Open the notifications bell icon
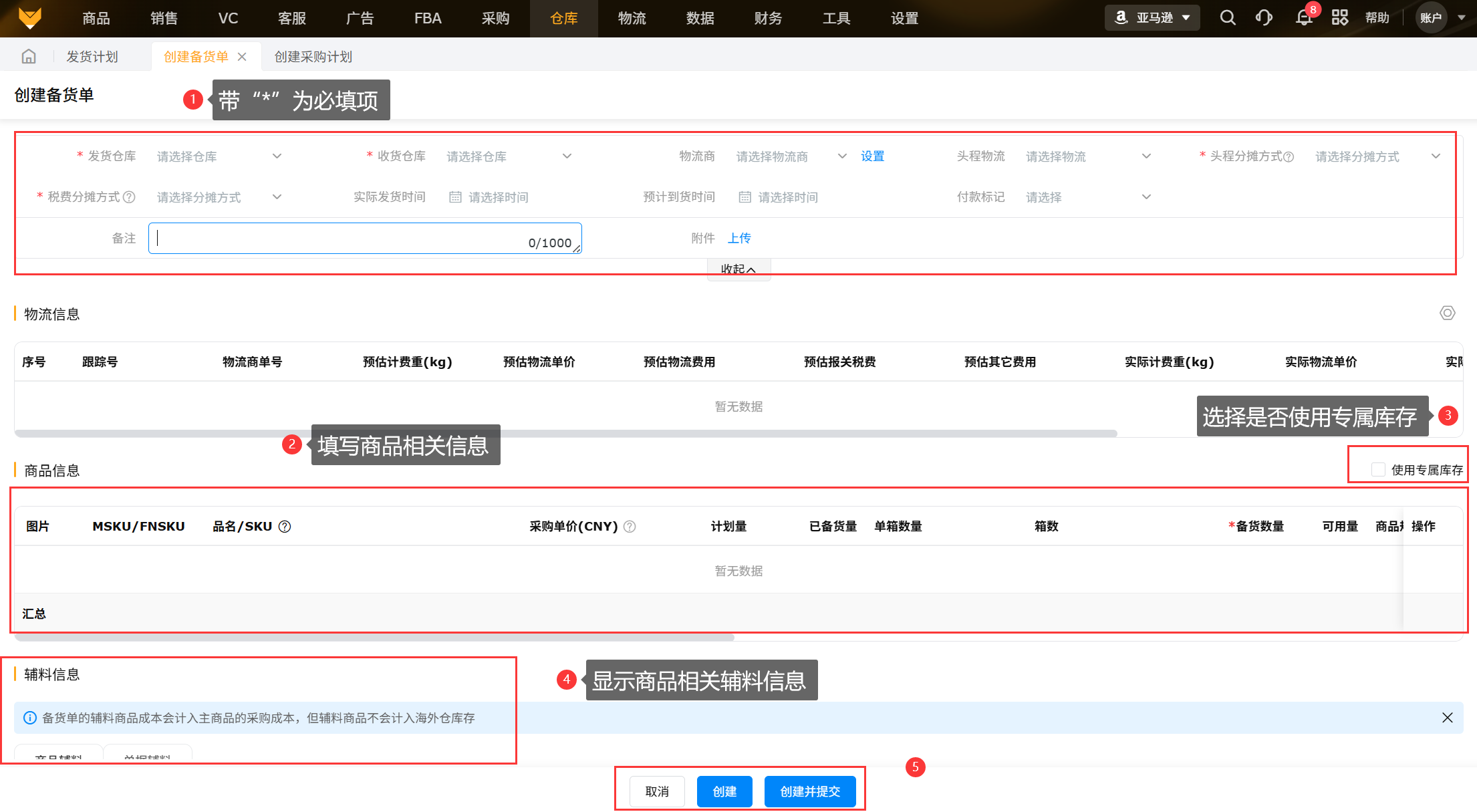 click(1303, 18)
